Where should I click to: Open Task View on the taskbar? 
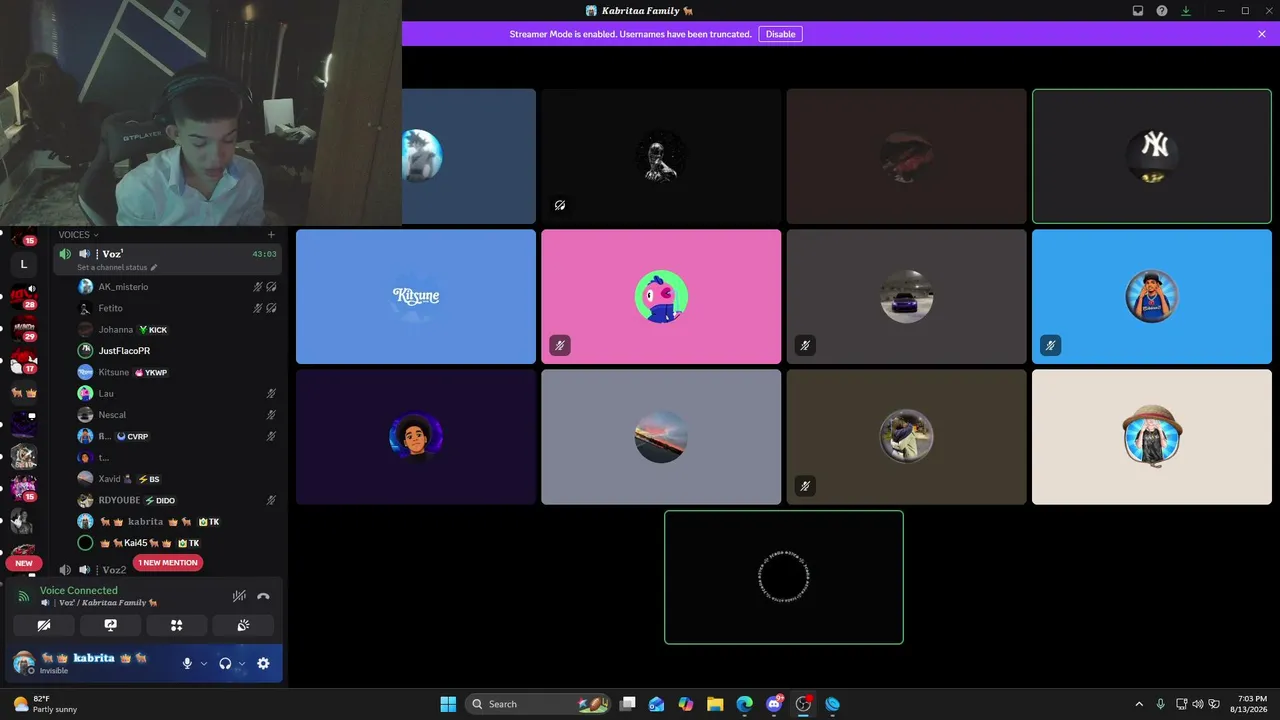click(628, 704)
